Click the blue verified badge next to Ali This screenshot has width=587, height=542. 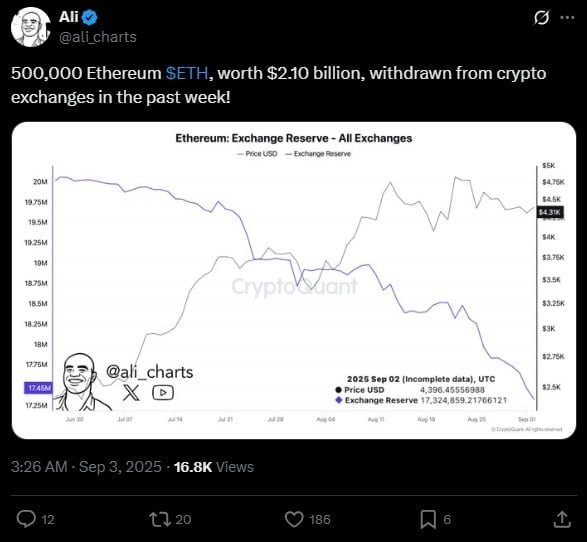click(89, 17)
